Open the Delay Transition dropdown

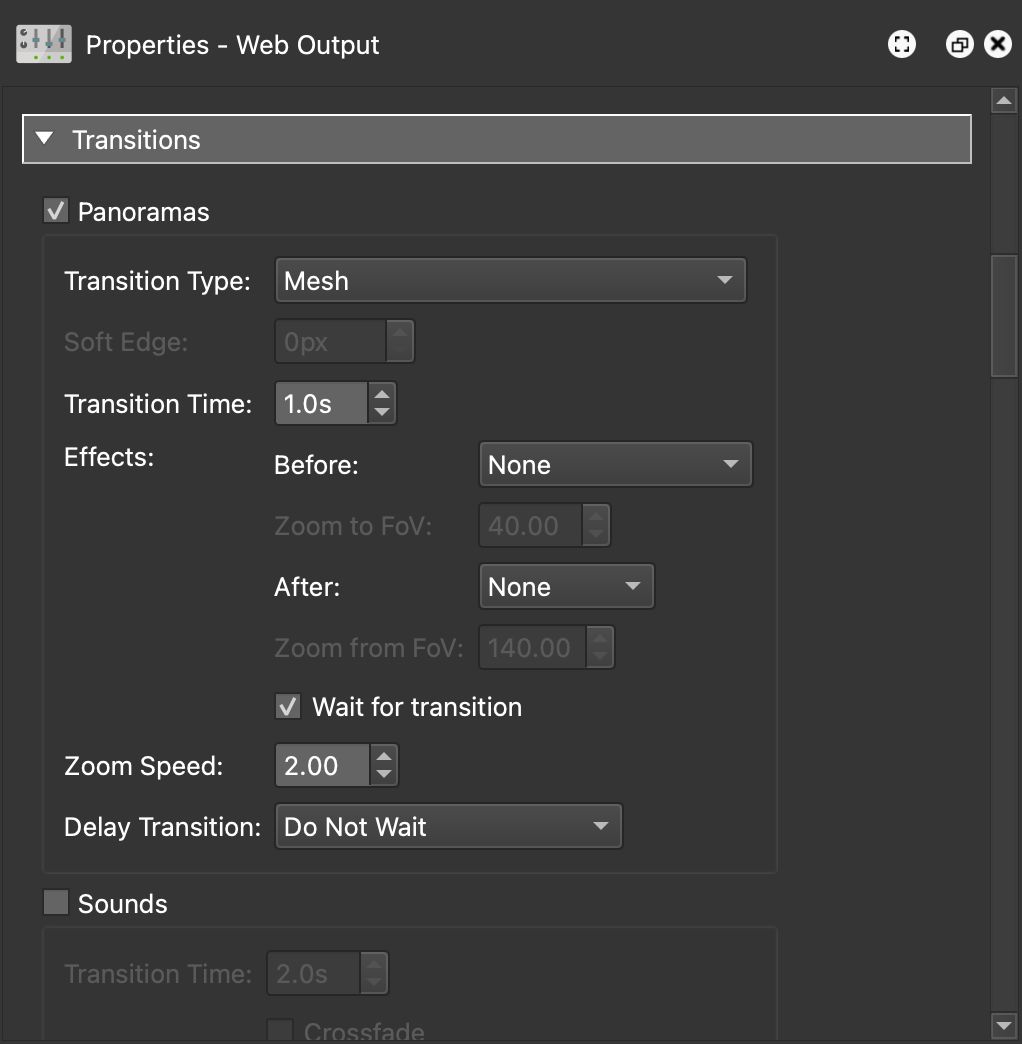click(x=601, y=826)
